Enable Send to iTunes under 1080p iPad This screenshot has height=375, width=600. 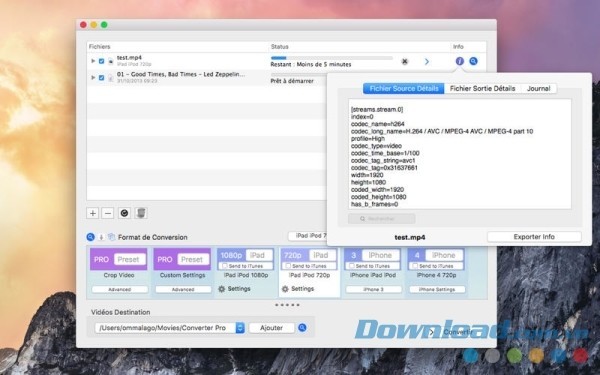tap(225, 266)
